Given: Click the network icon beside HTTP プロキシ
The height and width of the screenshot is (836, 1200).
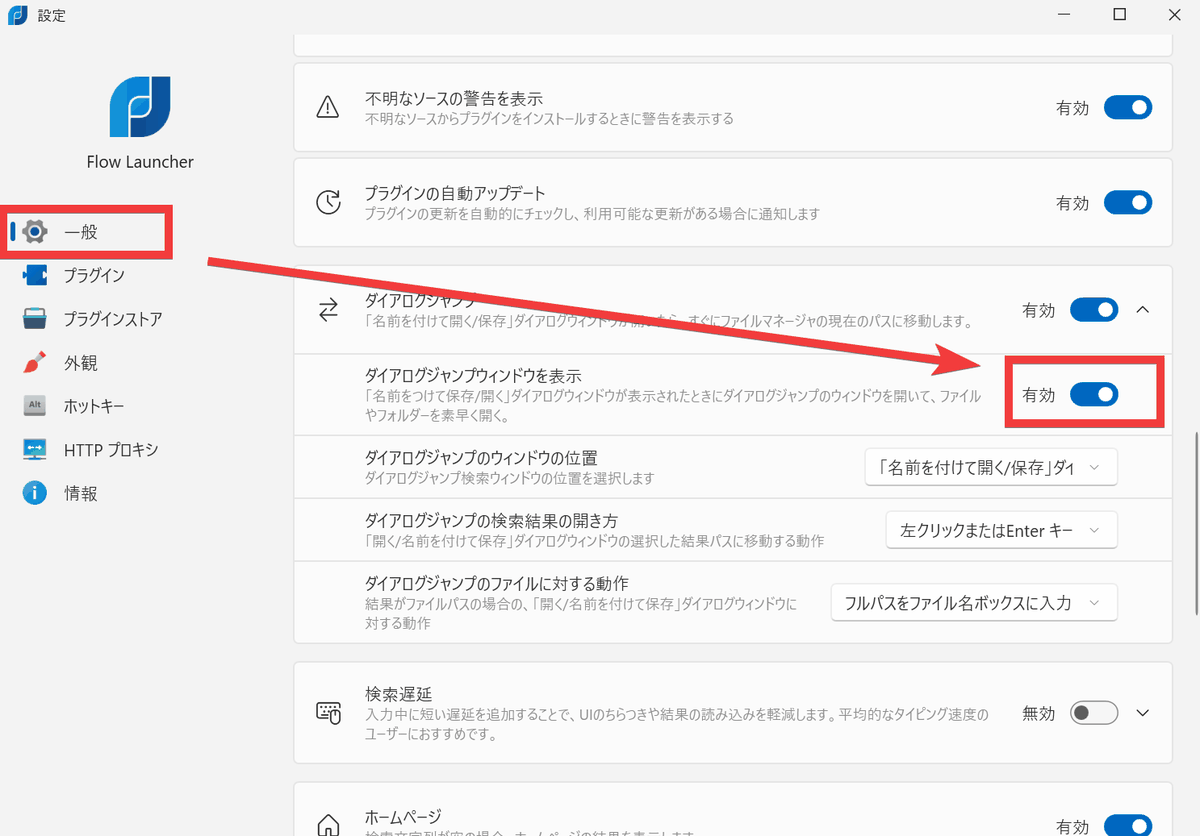Looking at the screenshot, I should [x=35, y=450].
